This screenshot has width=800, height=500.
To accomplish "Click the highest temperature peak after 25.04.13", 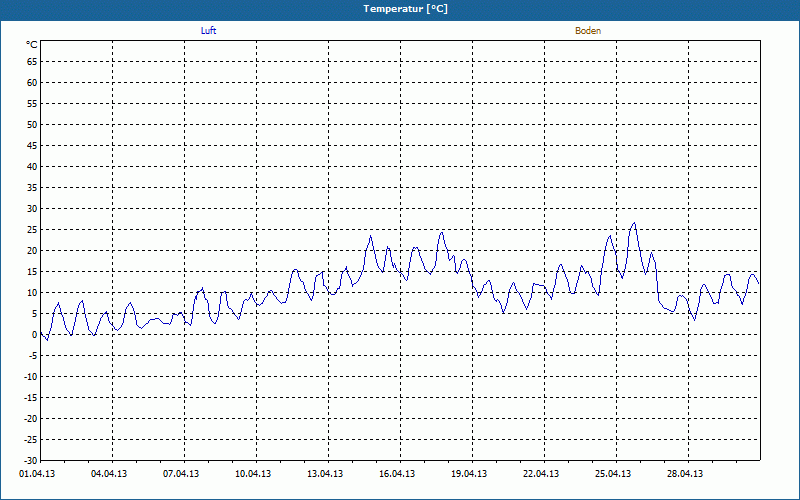I will click(634, 223).
